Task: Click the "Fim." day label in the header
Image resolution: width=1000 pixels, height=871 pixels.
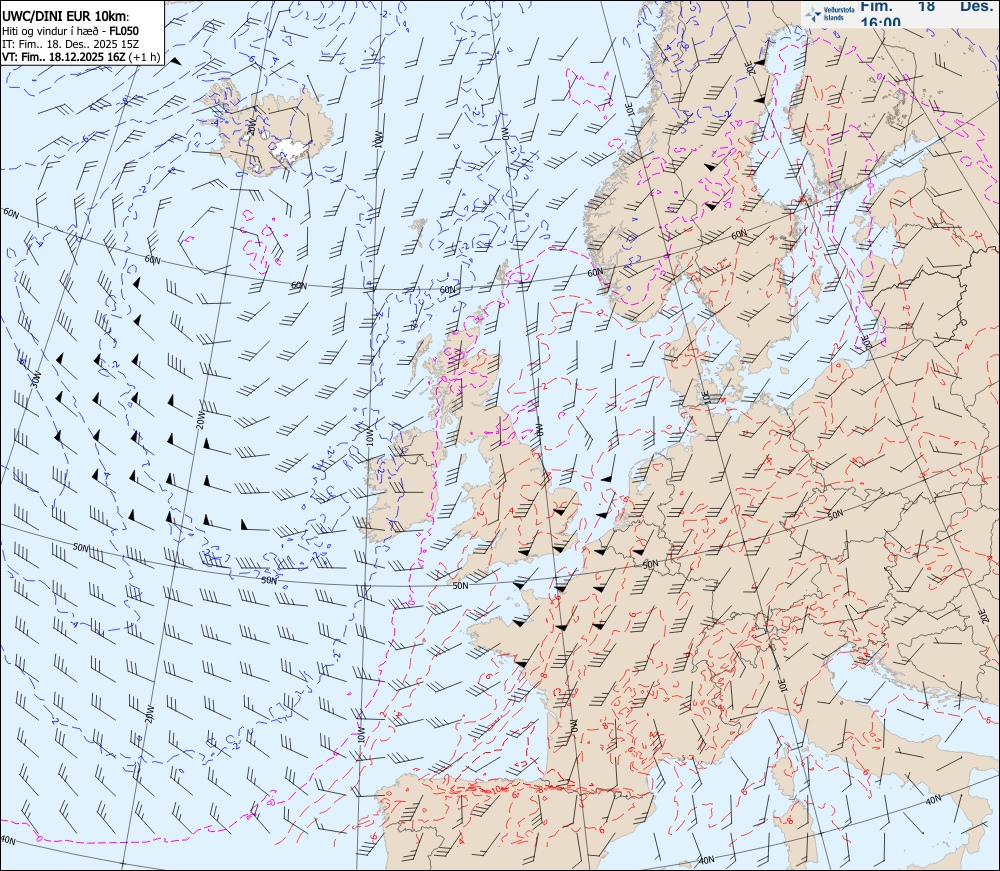Action: [876, 6]
